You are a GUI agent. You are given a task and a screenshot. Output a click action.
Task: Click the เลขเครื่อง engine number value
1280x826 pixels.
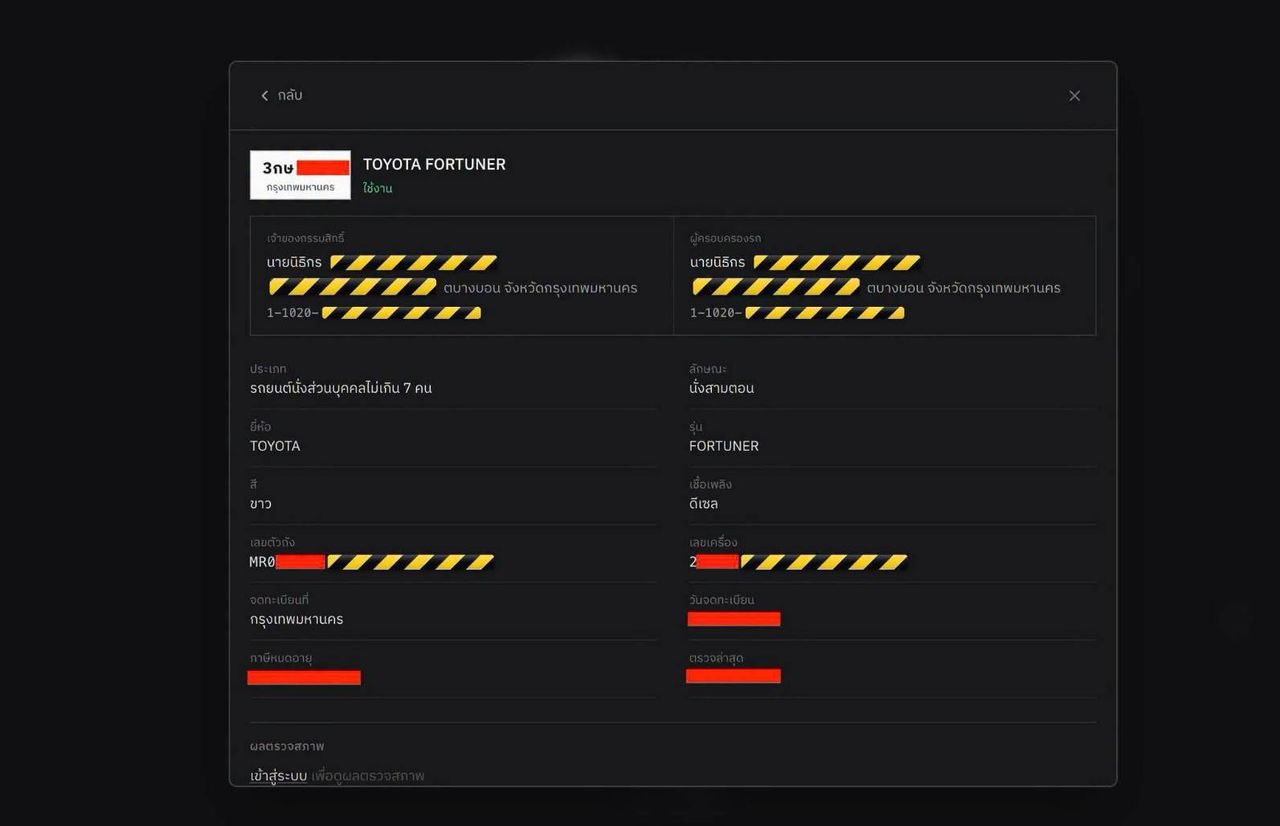pos(798,562)
